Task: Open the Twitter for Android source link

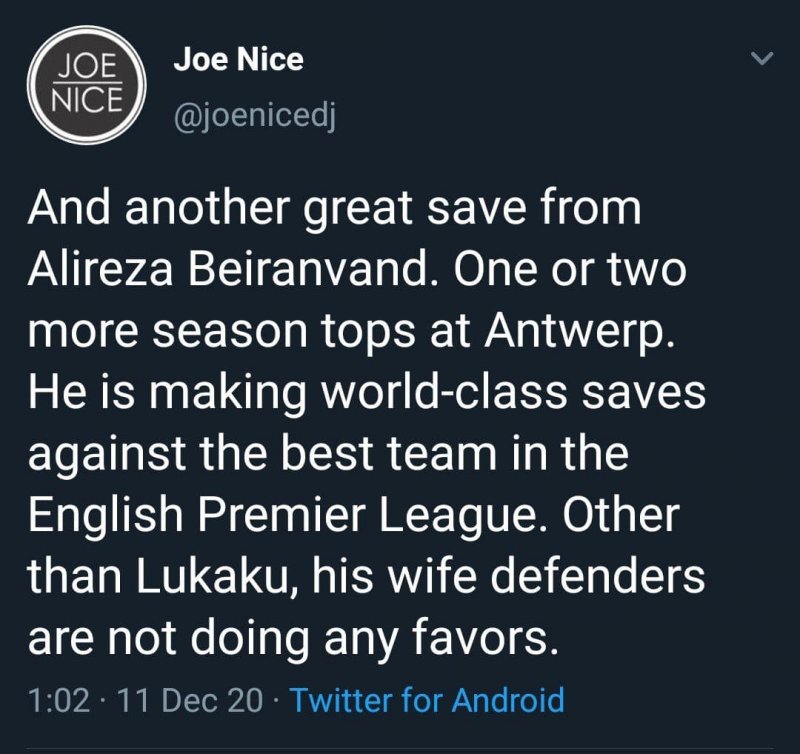Action: [427, 699]
